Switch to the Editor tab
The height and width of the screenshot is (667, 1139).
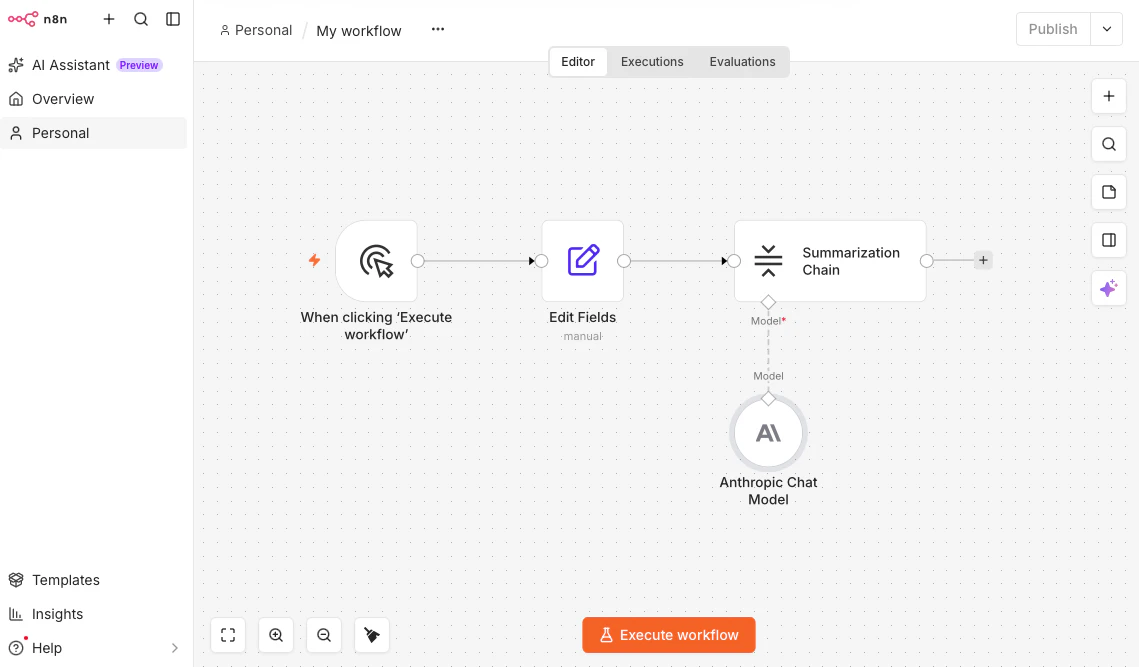[x=578, y=62]
